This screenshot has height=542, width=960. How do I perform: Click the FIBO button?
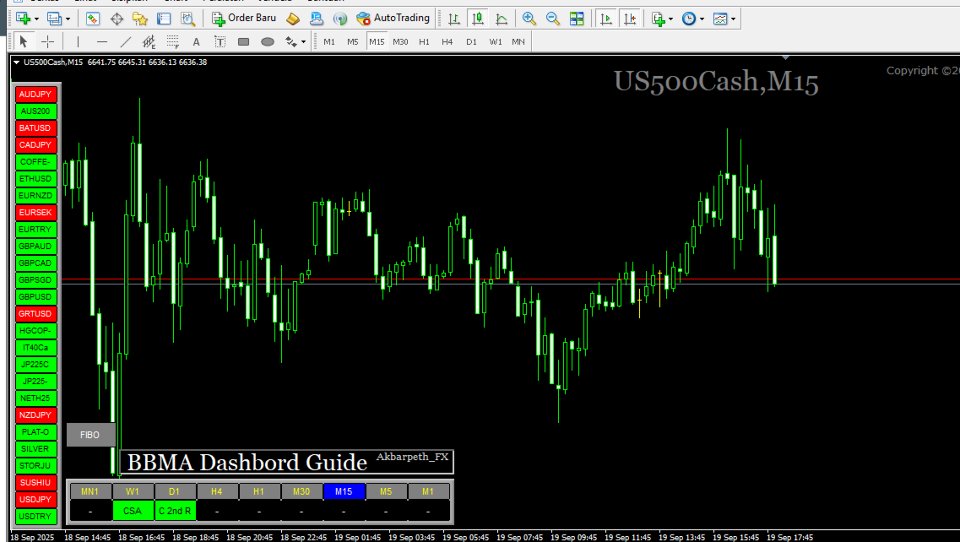tap(90, 434)
